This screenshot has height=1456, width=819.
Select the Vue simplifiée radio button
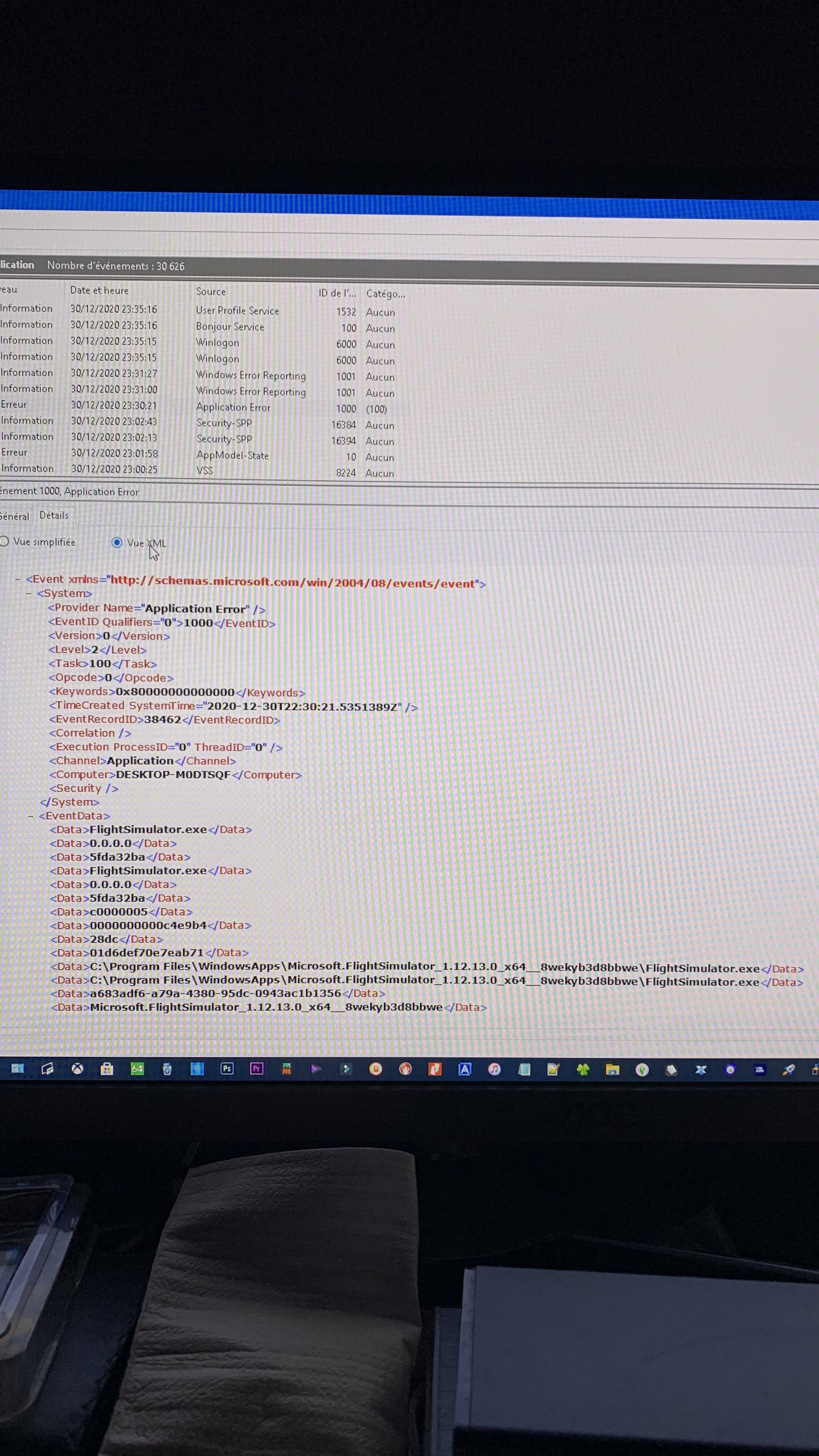[x=5, y=541]
